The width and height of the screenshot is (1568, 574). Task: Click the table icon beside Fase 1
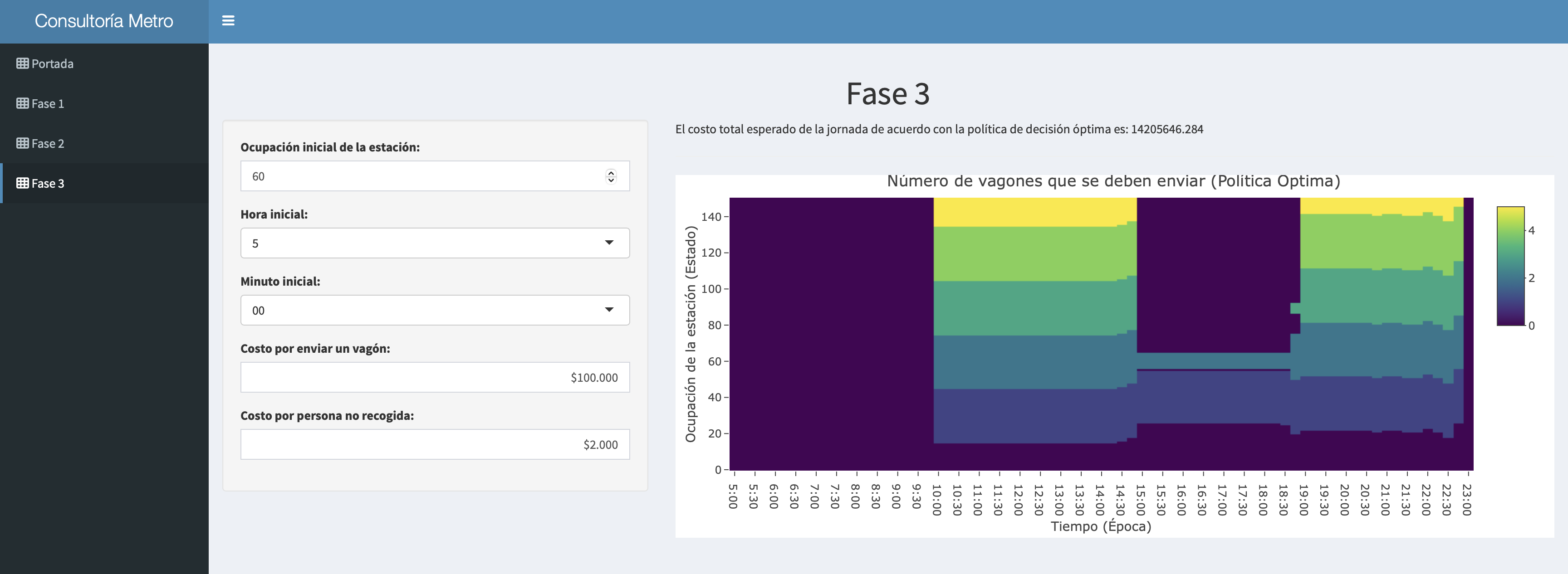point(23,103)
